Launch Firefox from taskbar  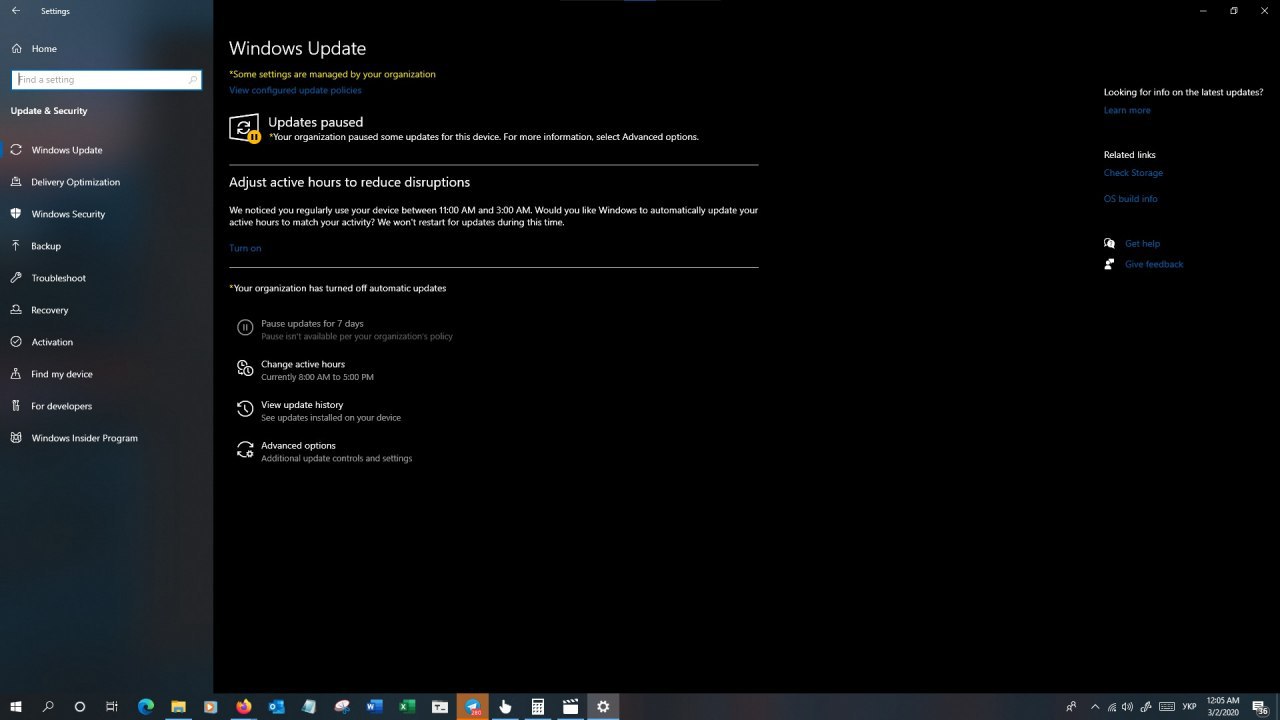(x=243, y=706)
